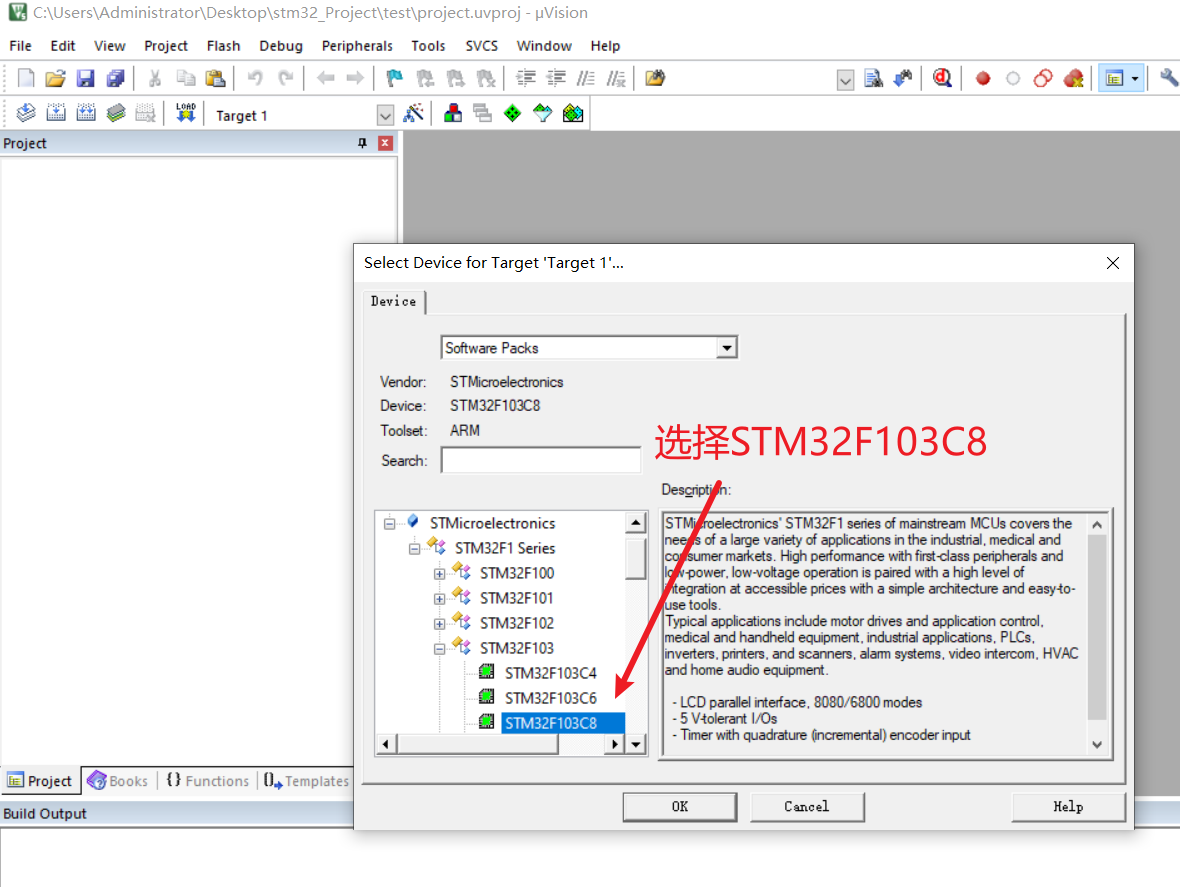Save the current file
The width and height of the screenshot is (1180, 887).
[85, 78]
